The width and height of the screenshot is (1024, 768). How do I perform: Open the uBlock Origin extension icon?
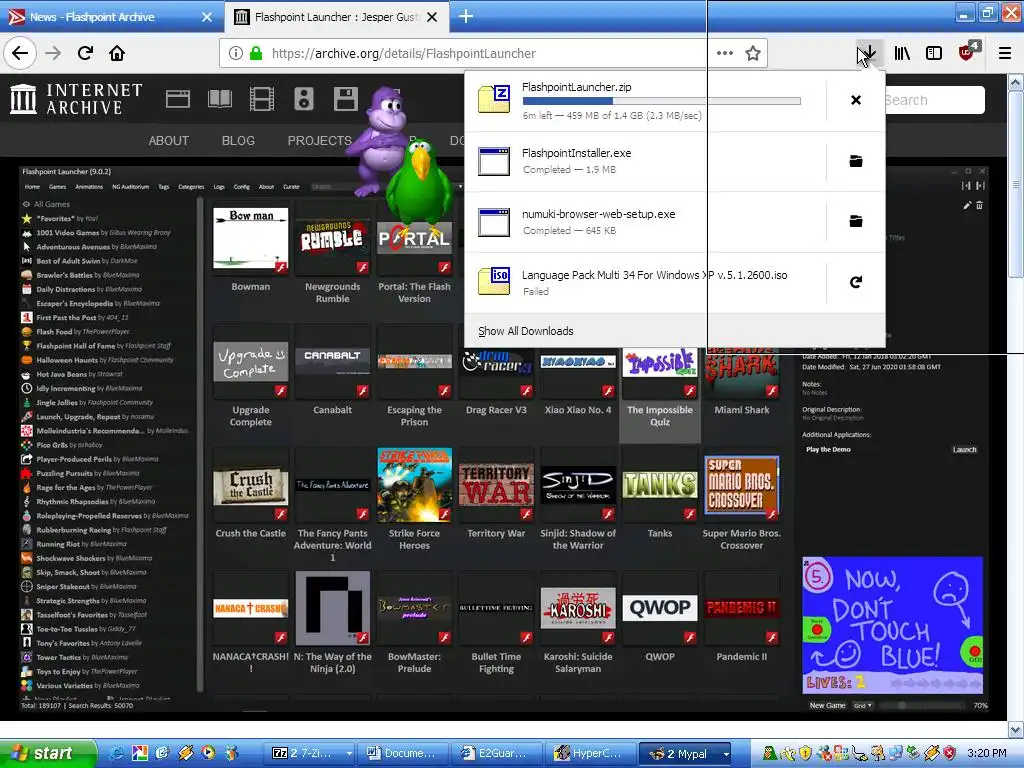(x=968, y=52)
